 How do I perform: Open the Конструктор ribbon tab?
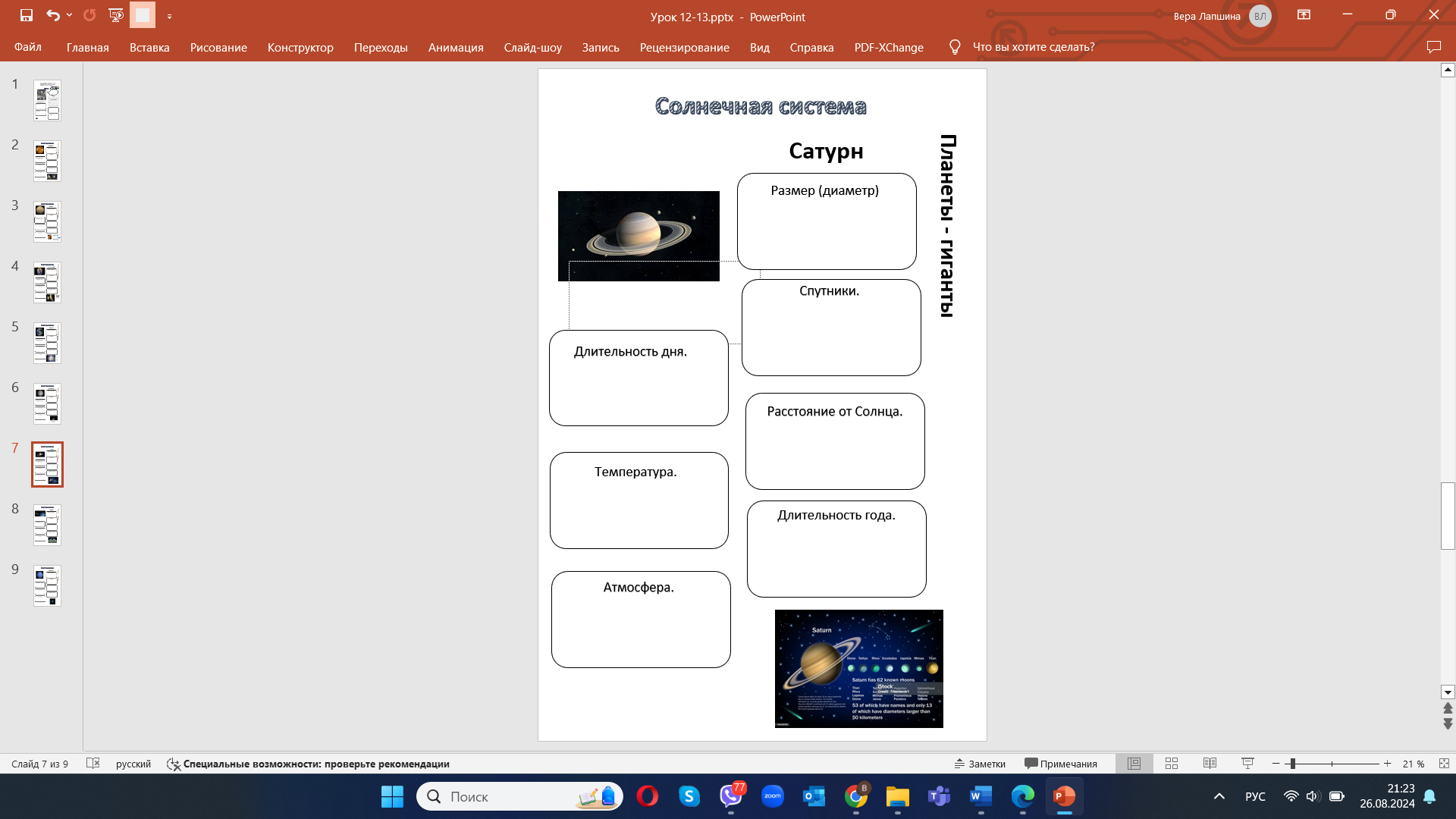[x=300, y=47]
